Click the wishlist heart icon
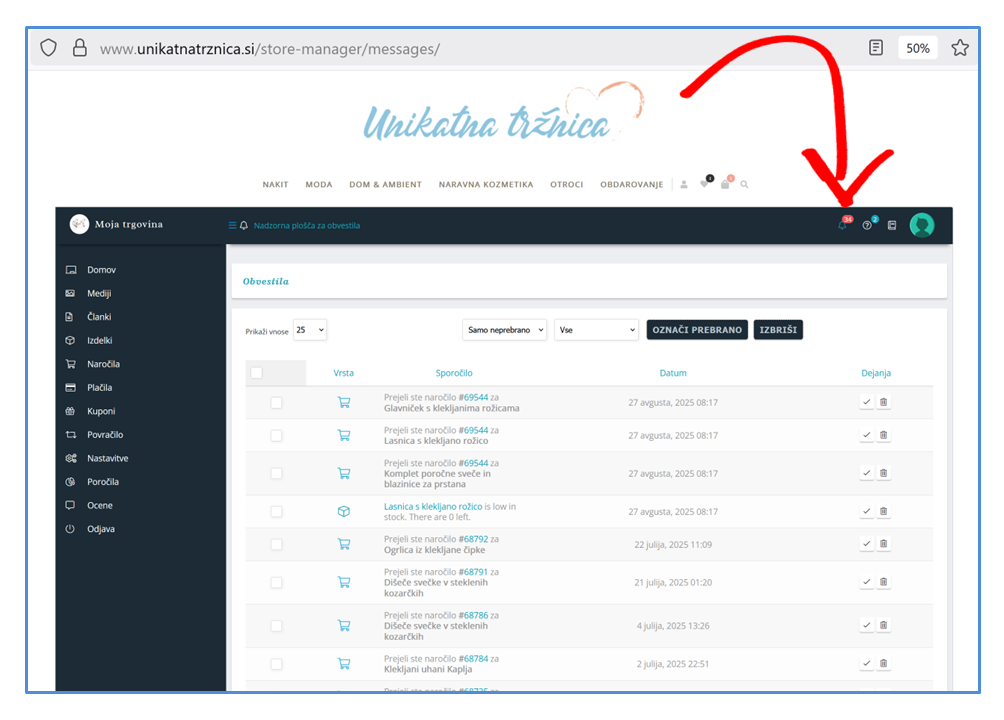This screenshot has width=1004, height=720. pos(705,184)
